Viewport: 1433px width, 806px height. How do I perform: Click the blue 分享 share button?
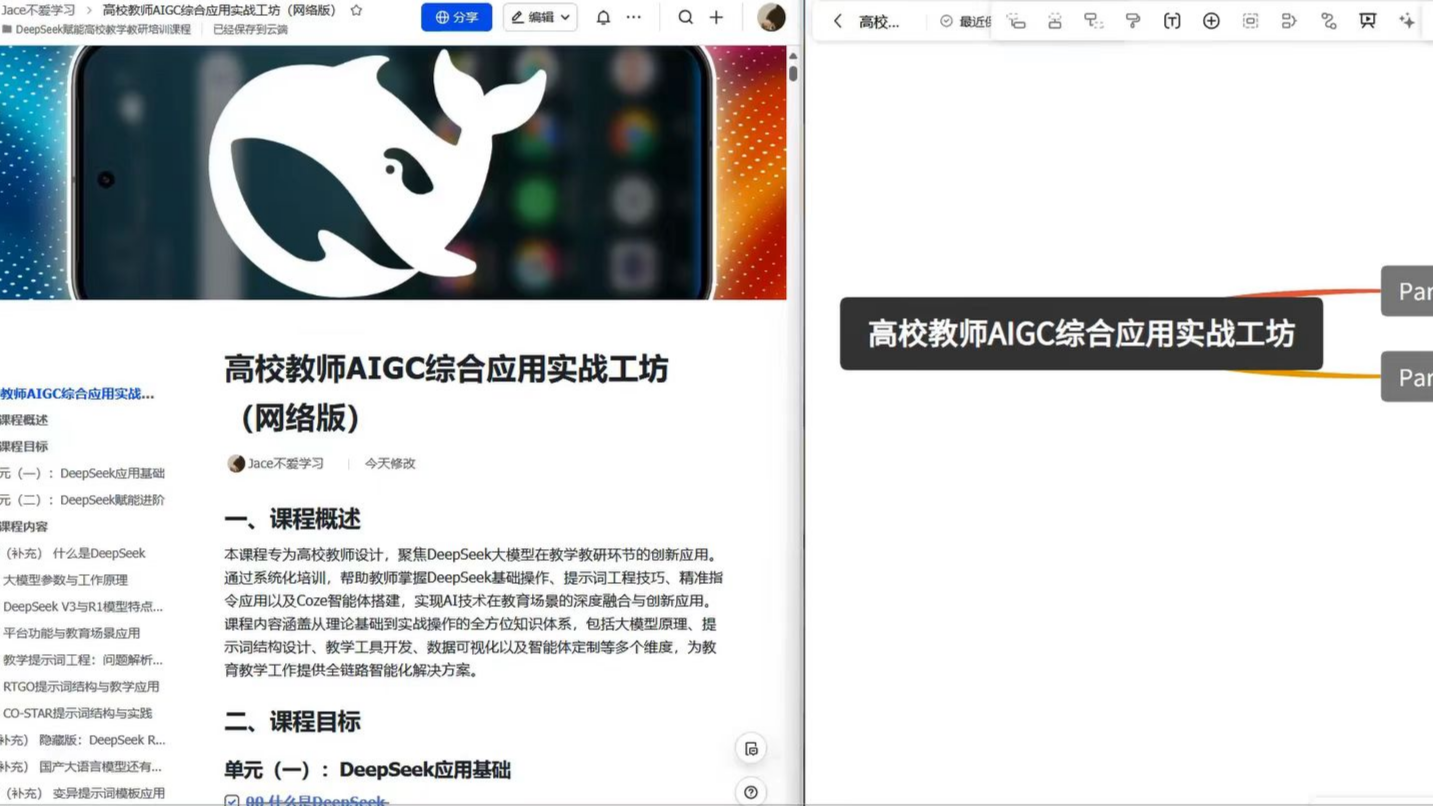(456, 17)
